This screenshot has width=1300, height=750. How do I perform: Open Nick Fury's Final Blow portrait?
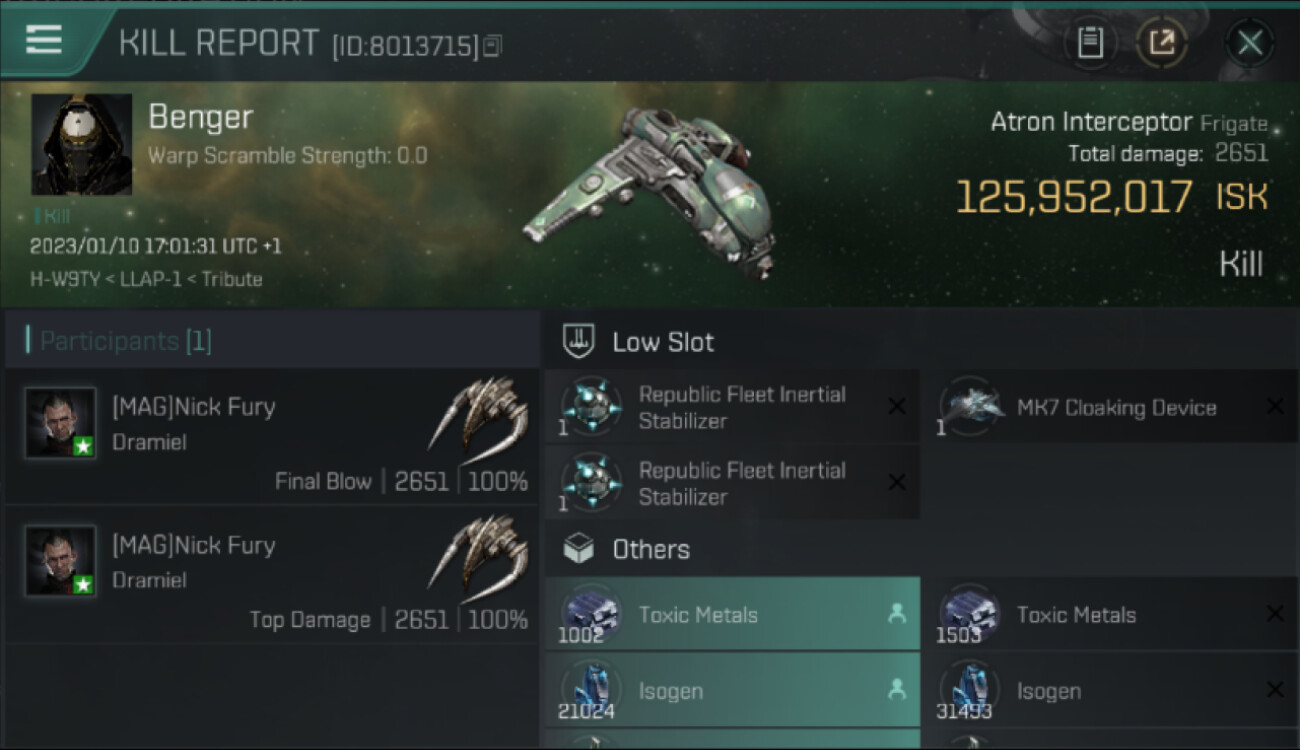[x=61, y=423]
